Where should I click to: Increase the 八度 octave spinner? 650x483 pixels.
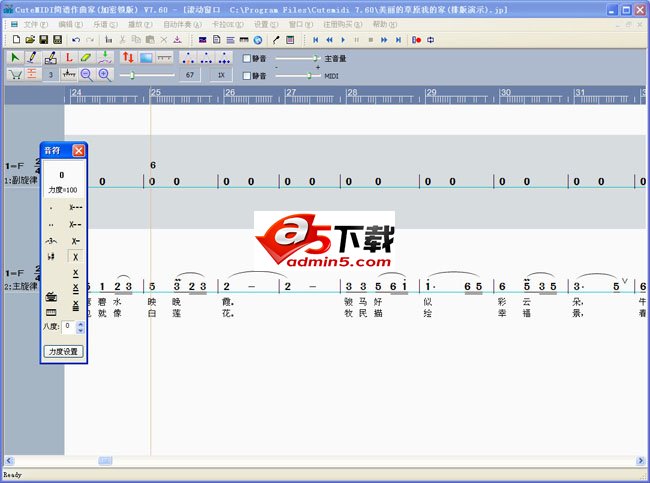point(80,324)
